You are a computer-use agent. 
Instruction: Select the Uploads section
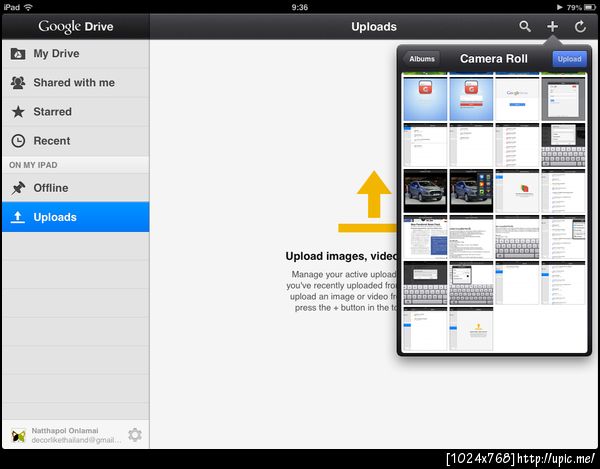[x=75, y=217]
